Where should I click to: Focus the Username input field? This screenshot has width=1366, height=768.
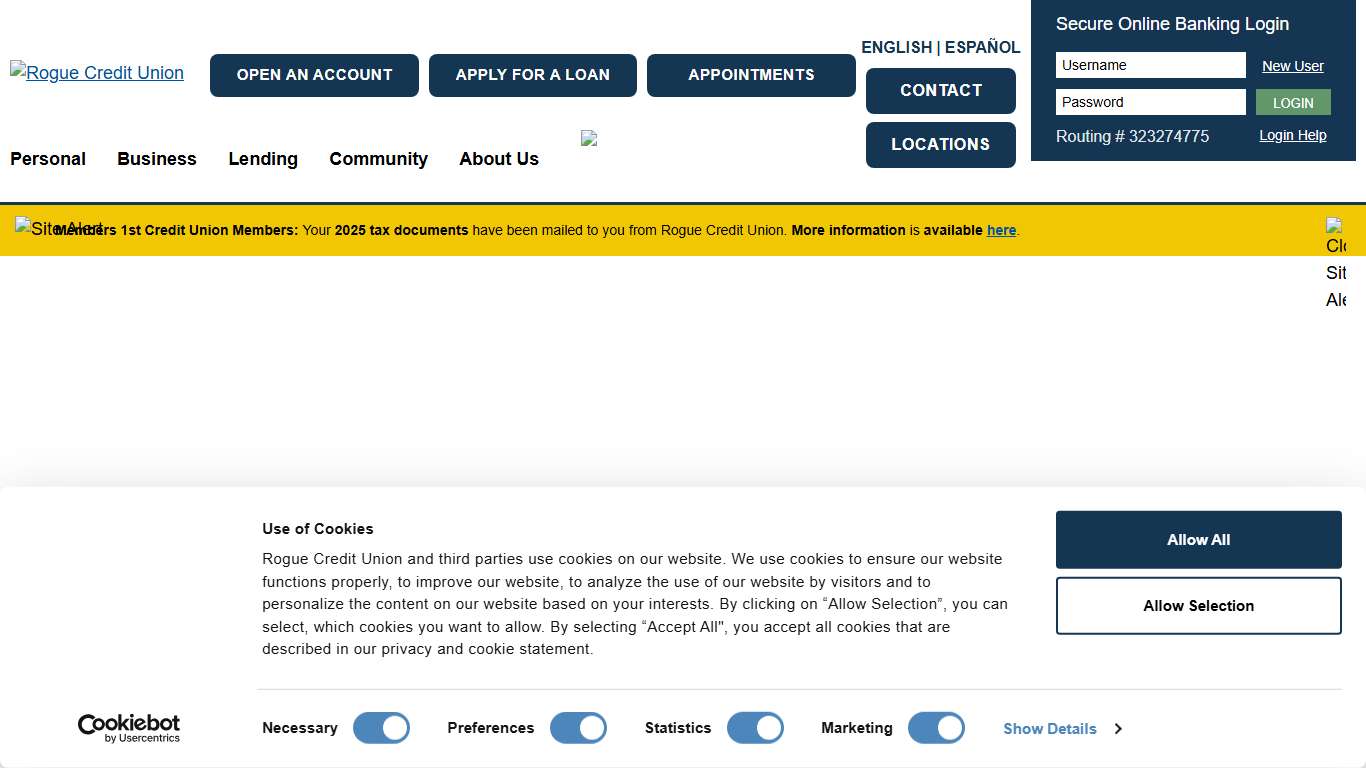pyautogui.click(x=1150, y=65)
